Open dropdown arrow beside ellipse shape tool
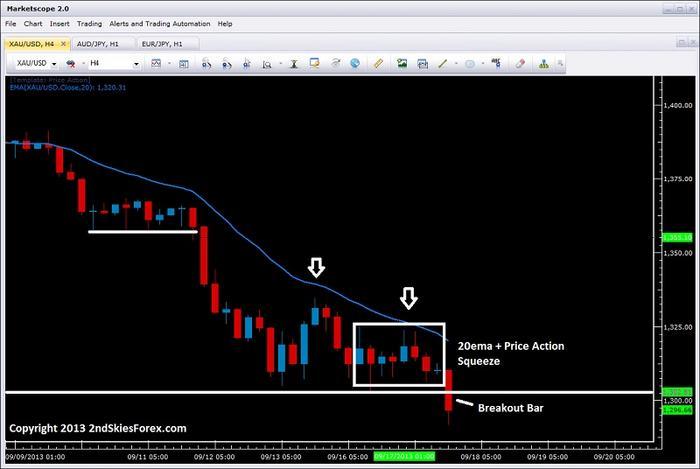The image size is (700, 469). [483, 64]
